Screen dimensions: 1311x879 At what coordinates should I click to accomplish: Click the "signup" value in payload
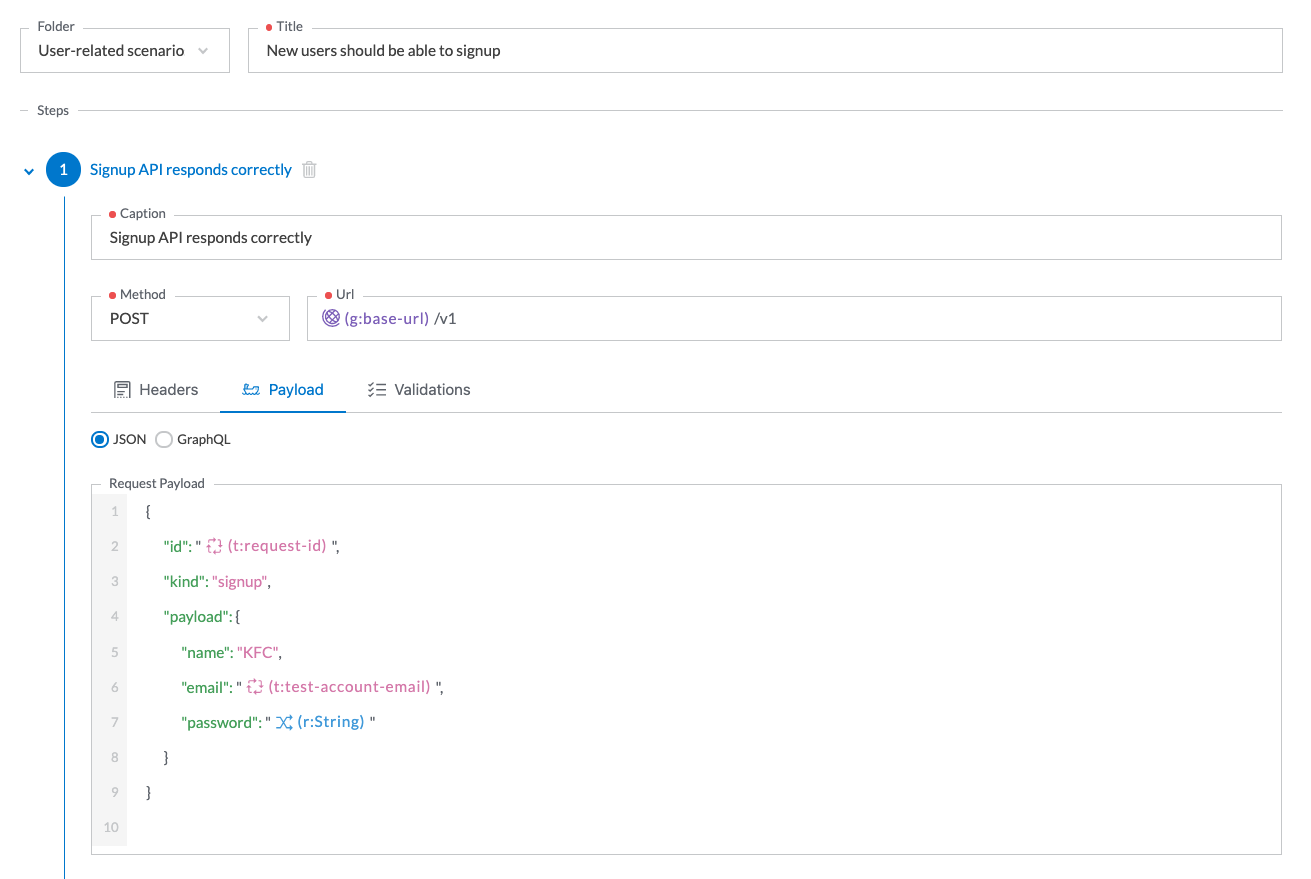point(241,581)
